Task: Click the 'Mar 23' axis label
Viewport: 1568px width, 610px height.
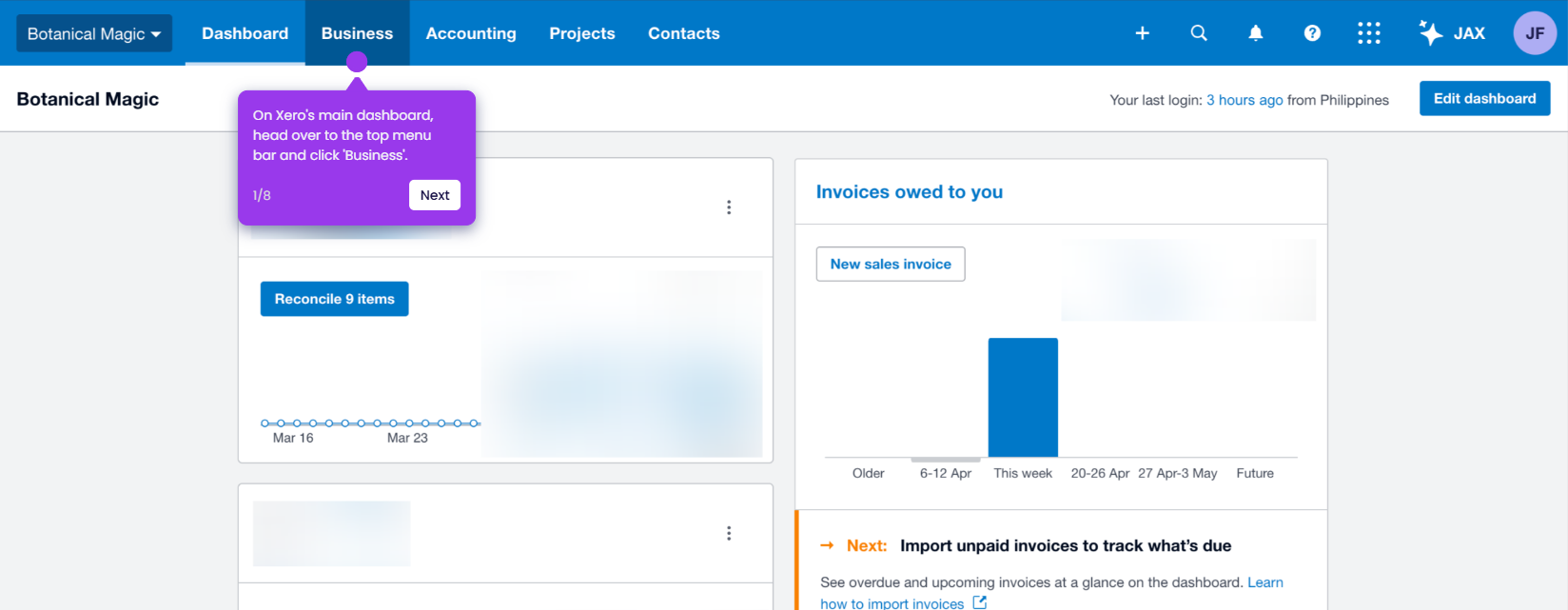Action: coord(407,438)
